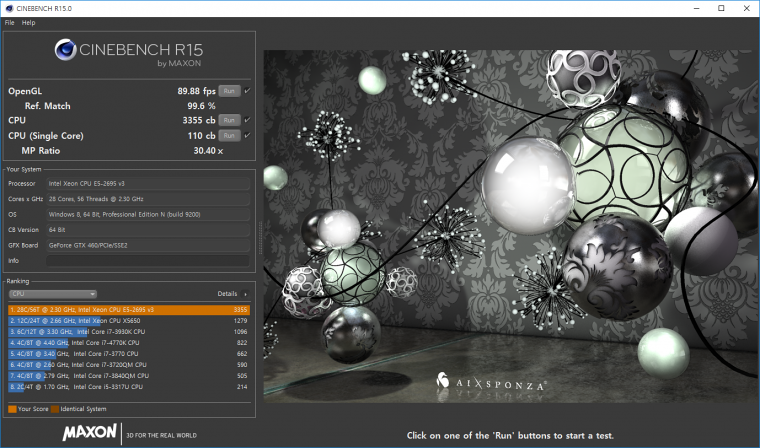The width and height of the screenshot is (760, 448).
Task: Select ranking row Core i7-3720QM
Action: 129,365
